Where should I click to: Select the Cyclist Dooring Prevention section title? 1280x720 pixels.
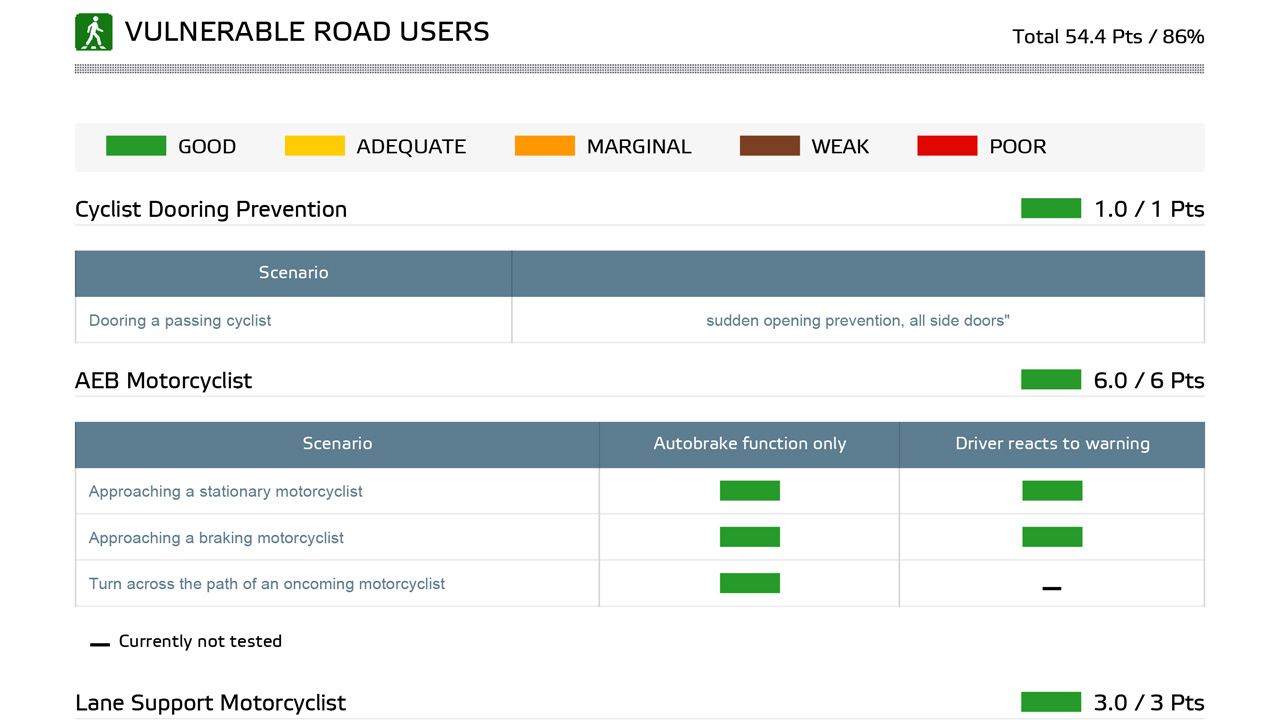coord(211,209)
